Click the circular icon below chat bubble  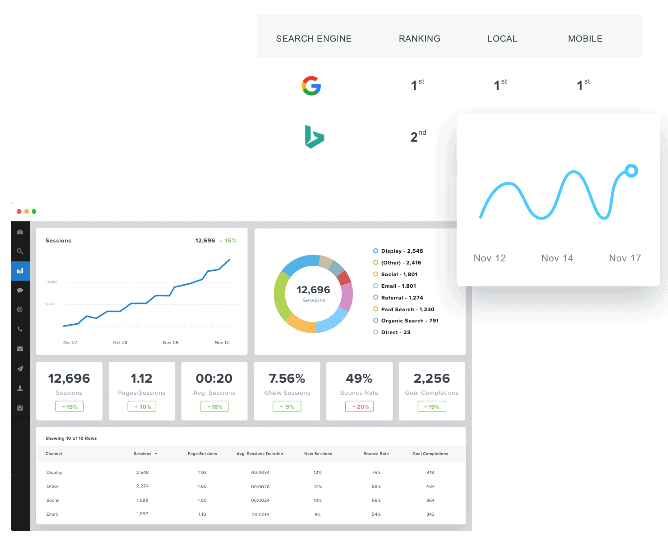coord(20,310)
